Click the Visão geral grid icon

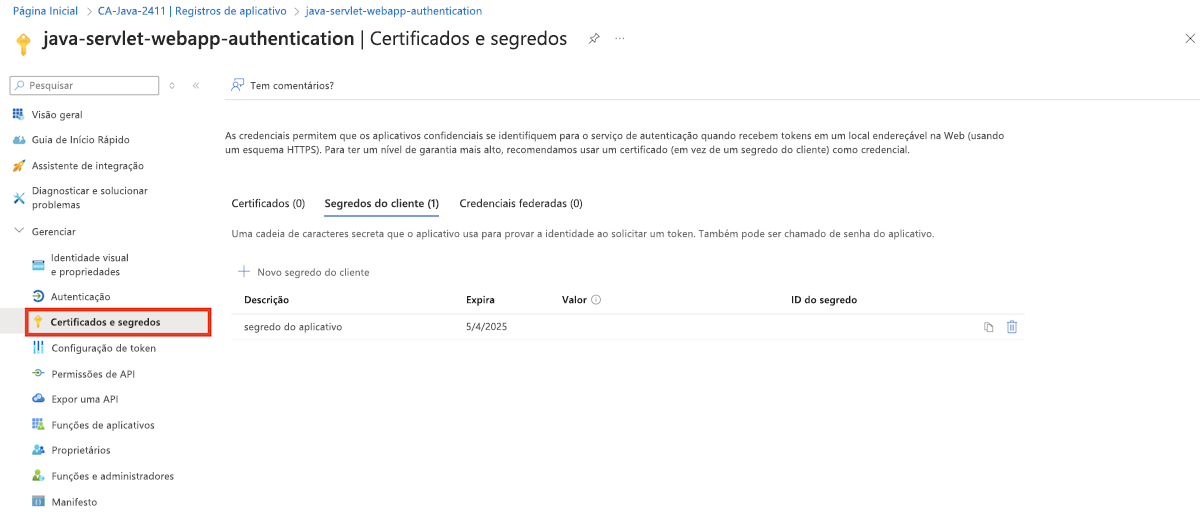[18, 114]
